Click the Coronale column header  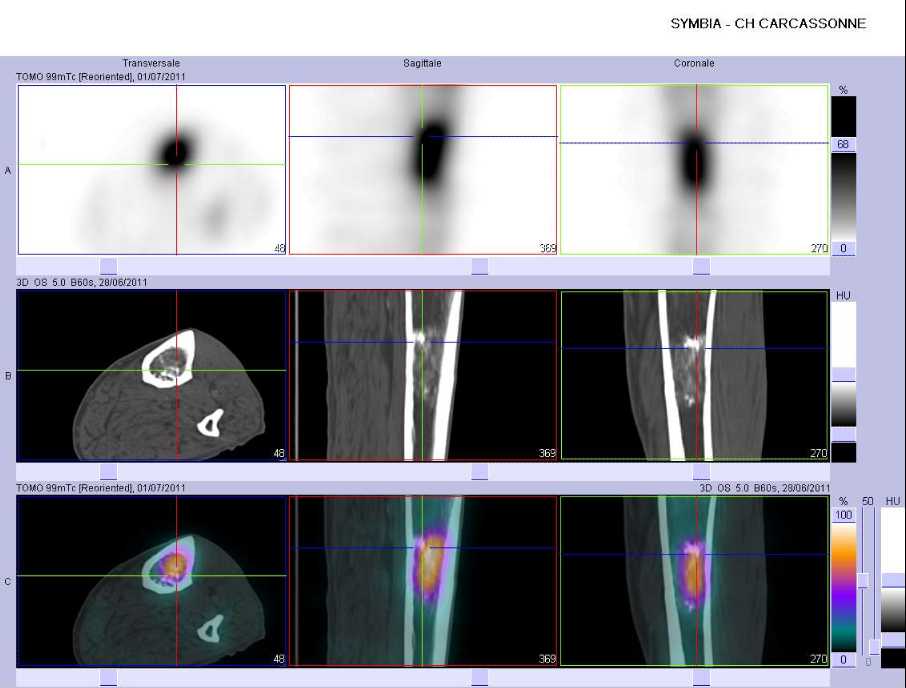pos(694,63)
